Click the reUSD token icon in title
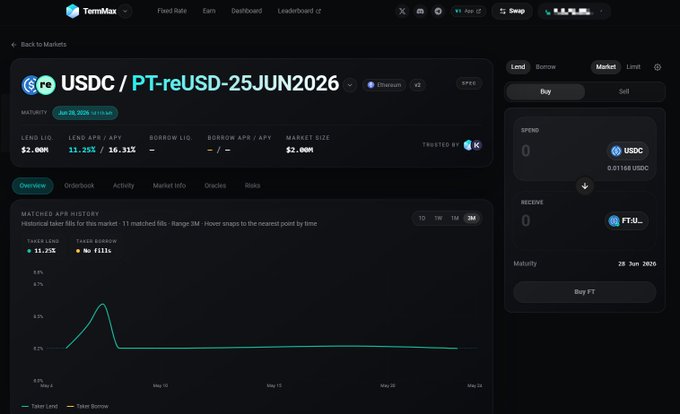The height and width of the screenshot is (414, 680). pyautogui.click(x=46, y=85)
